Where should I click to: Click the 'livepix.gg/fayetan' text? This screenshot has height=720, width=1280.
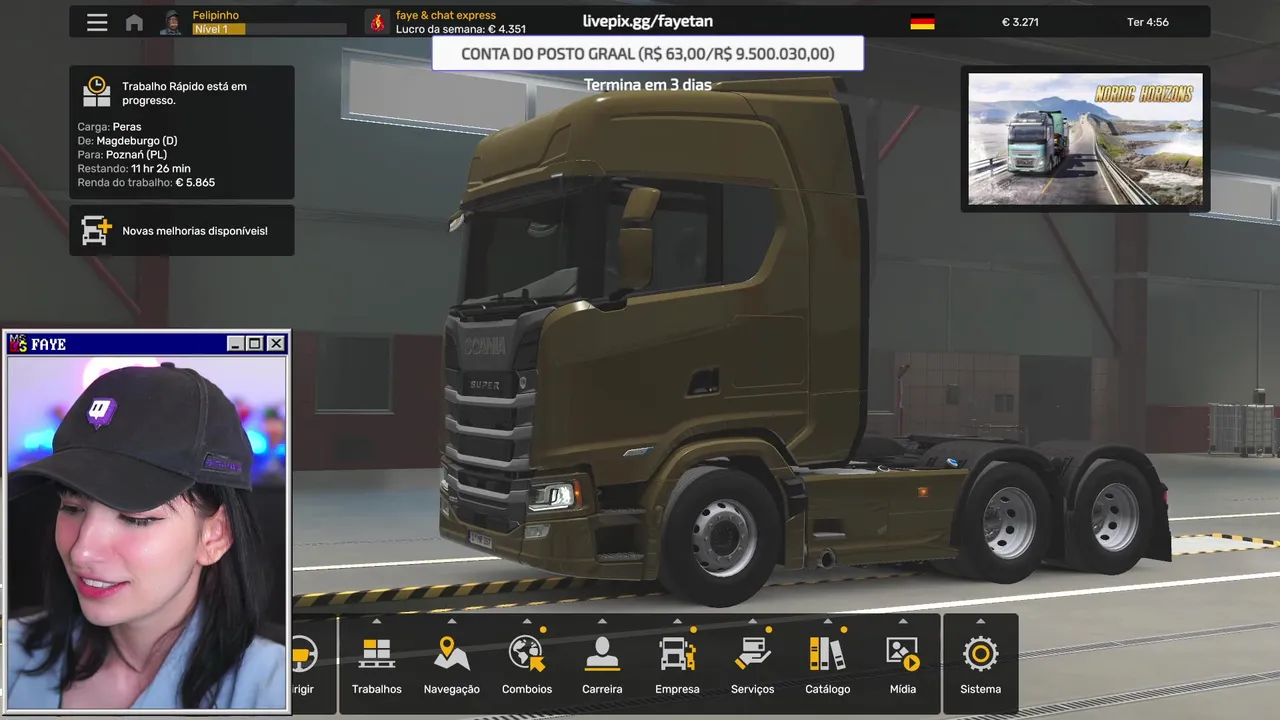point(648,21)
